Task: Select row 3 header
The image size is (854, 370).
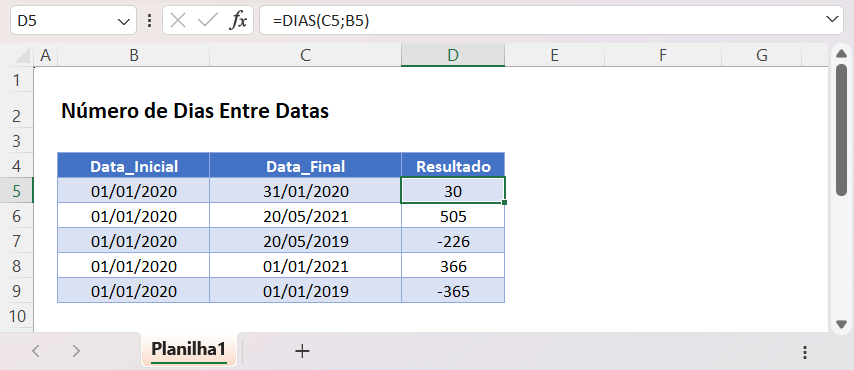Action: click(16, 142)
